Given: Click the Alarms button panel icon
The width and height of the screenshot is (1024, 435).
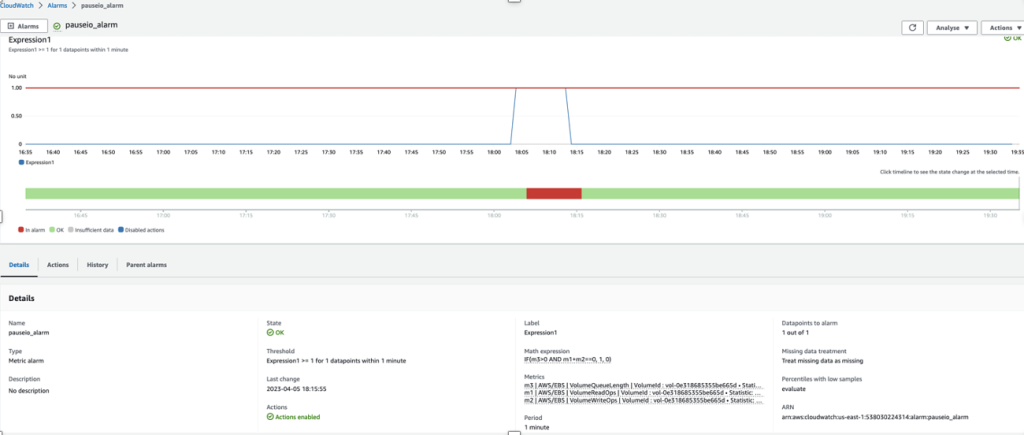Looking at the screenshot, I should point(11,26).
